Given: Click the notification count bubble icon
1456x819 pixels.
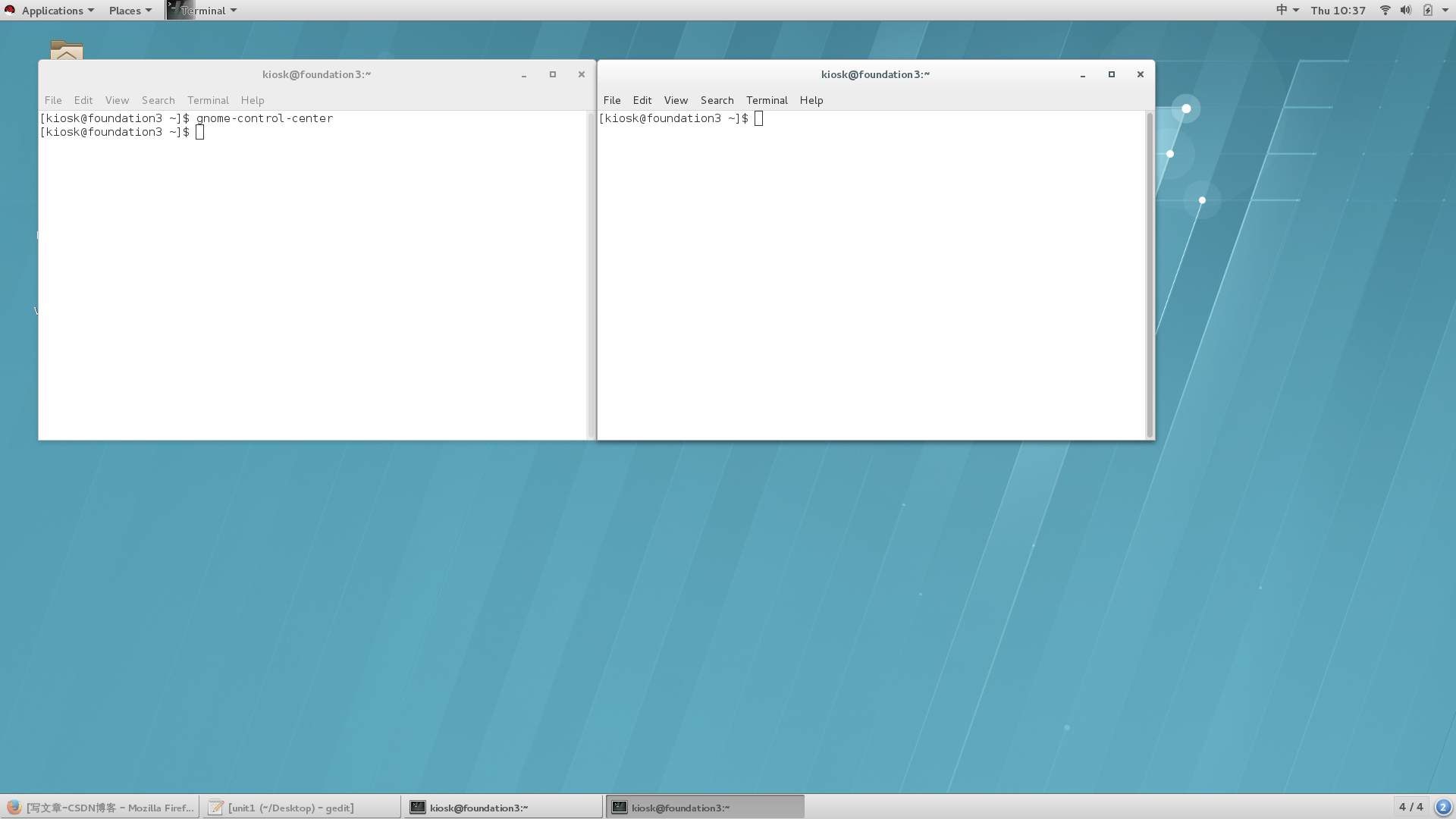Looking at the screenshot, I should pos(1443,807).
